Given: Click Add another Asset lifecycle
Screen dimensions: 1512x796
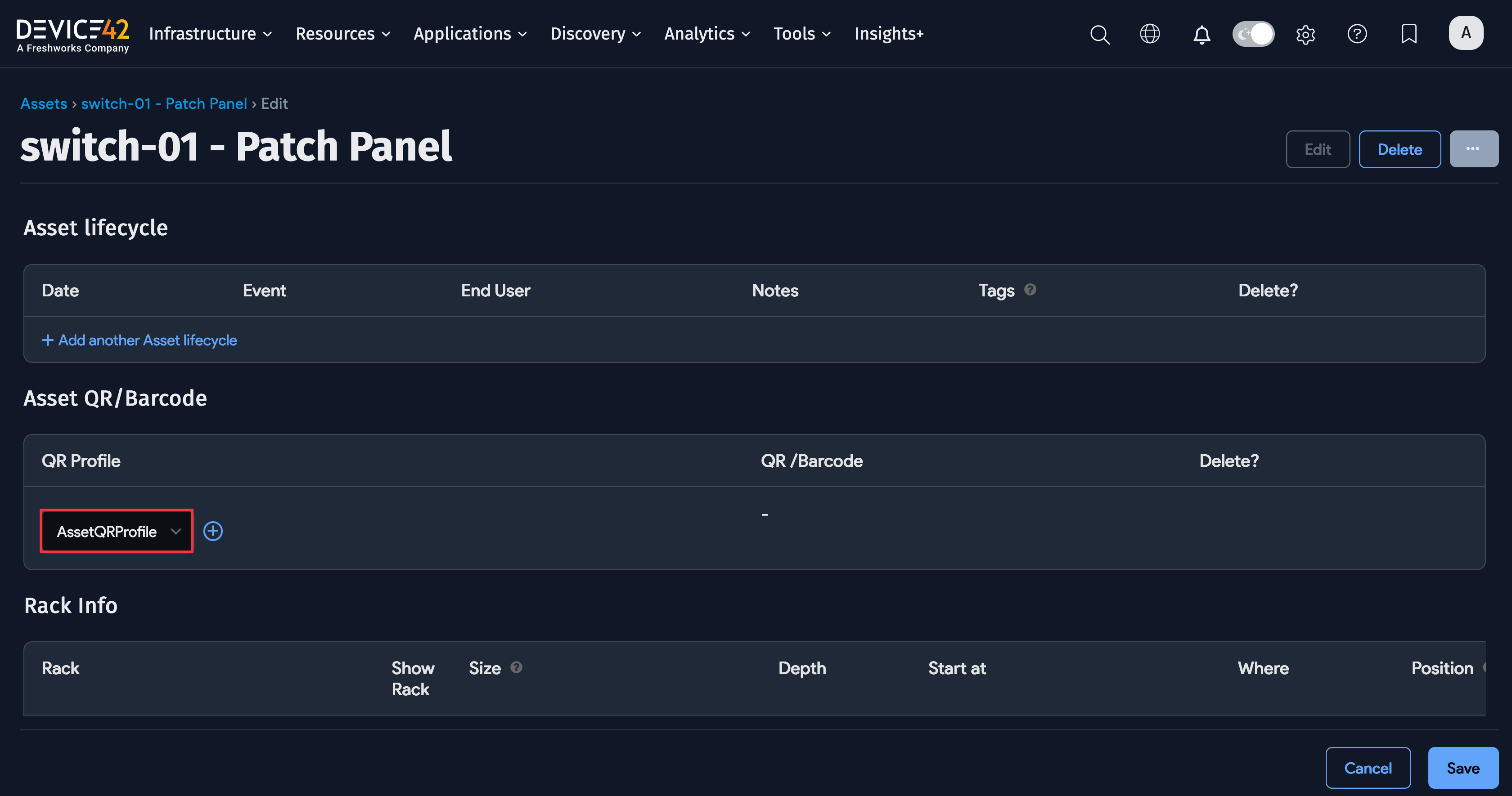Looking at the screenshot, I should click(139, 340).
